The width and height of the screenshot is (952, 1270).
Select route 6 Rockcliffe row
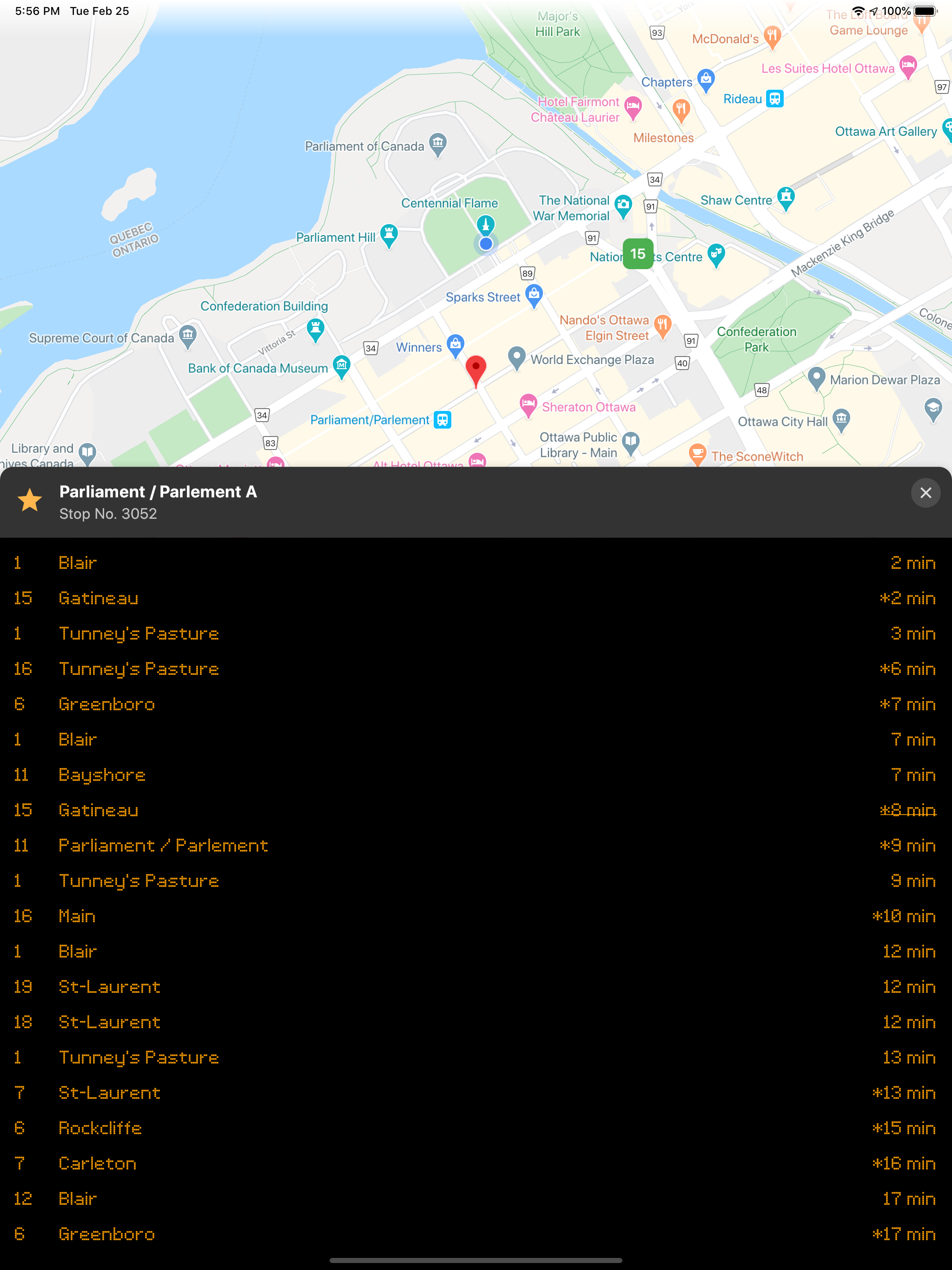click(476, 1128)
